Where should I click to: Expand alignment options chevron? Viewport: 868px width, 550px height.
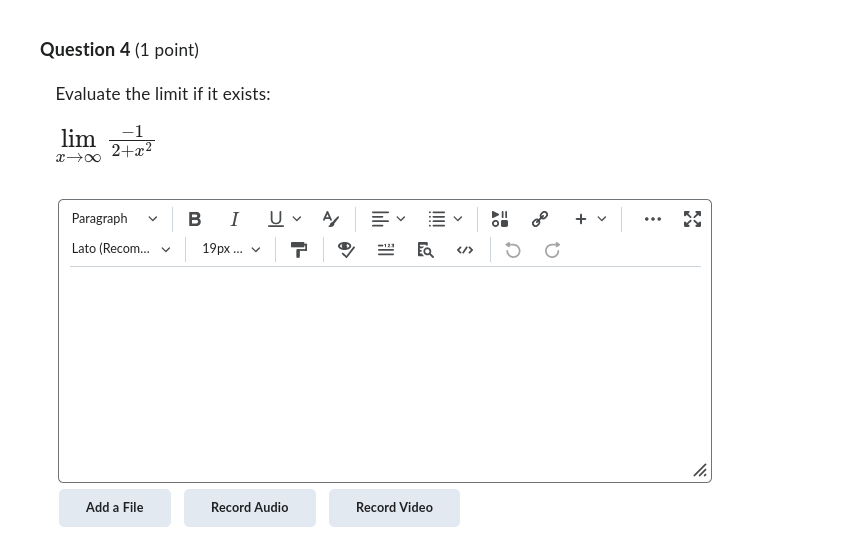pyautogui.click(x=401, y=219)
